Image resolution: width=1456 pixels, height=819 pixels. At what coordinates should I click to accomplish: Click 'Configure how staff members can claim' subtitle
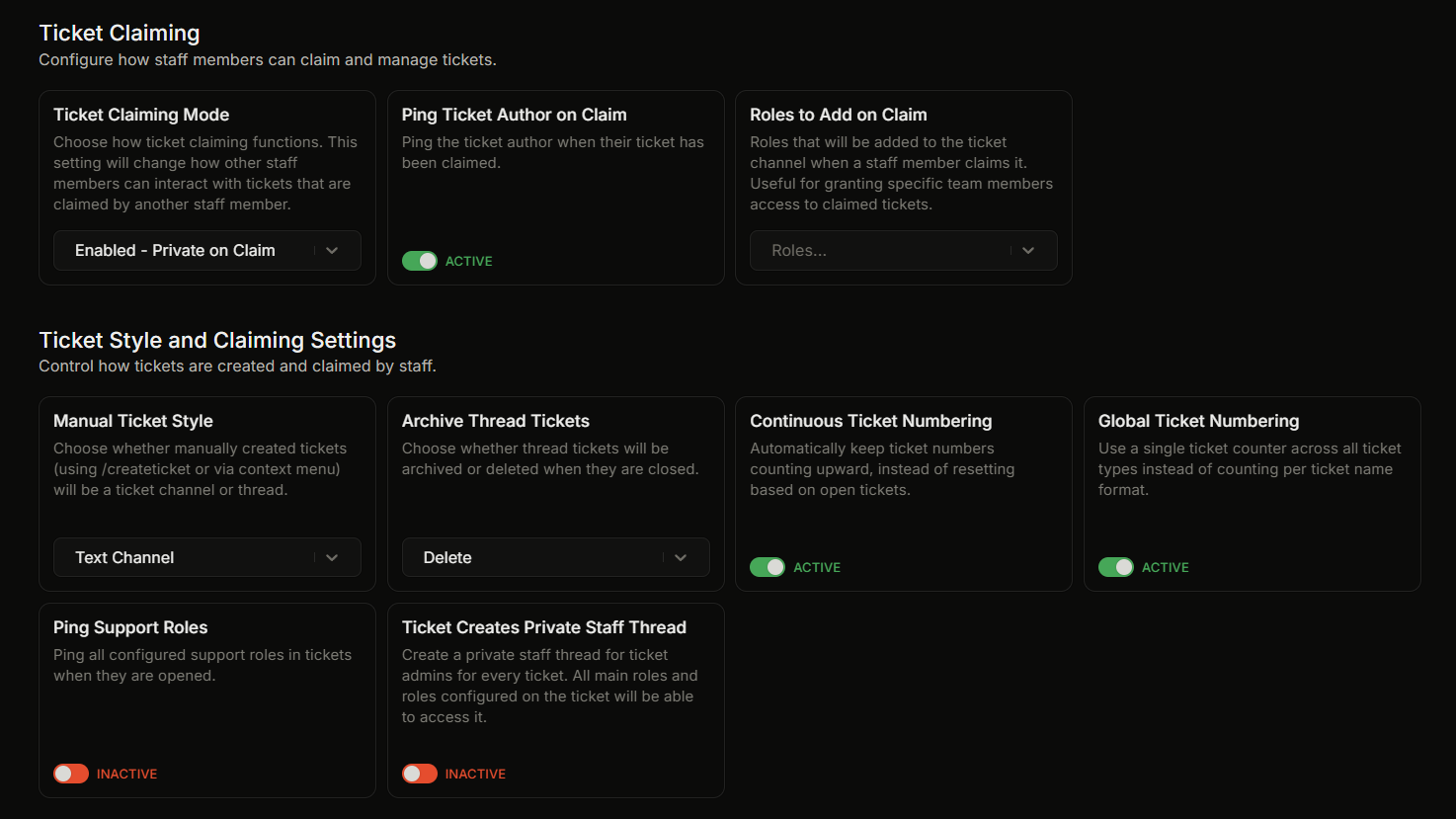pyautogui.click(x=268, y=60)
